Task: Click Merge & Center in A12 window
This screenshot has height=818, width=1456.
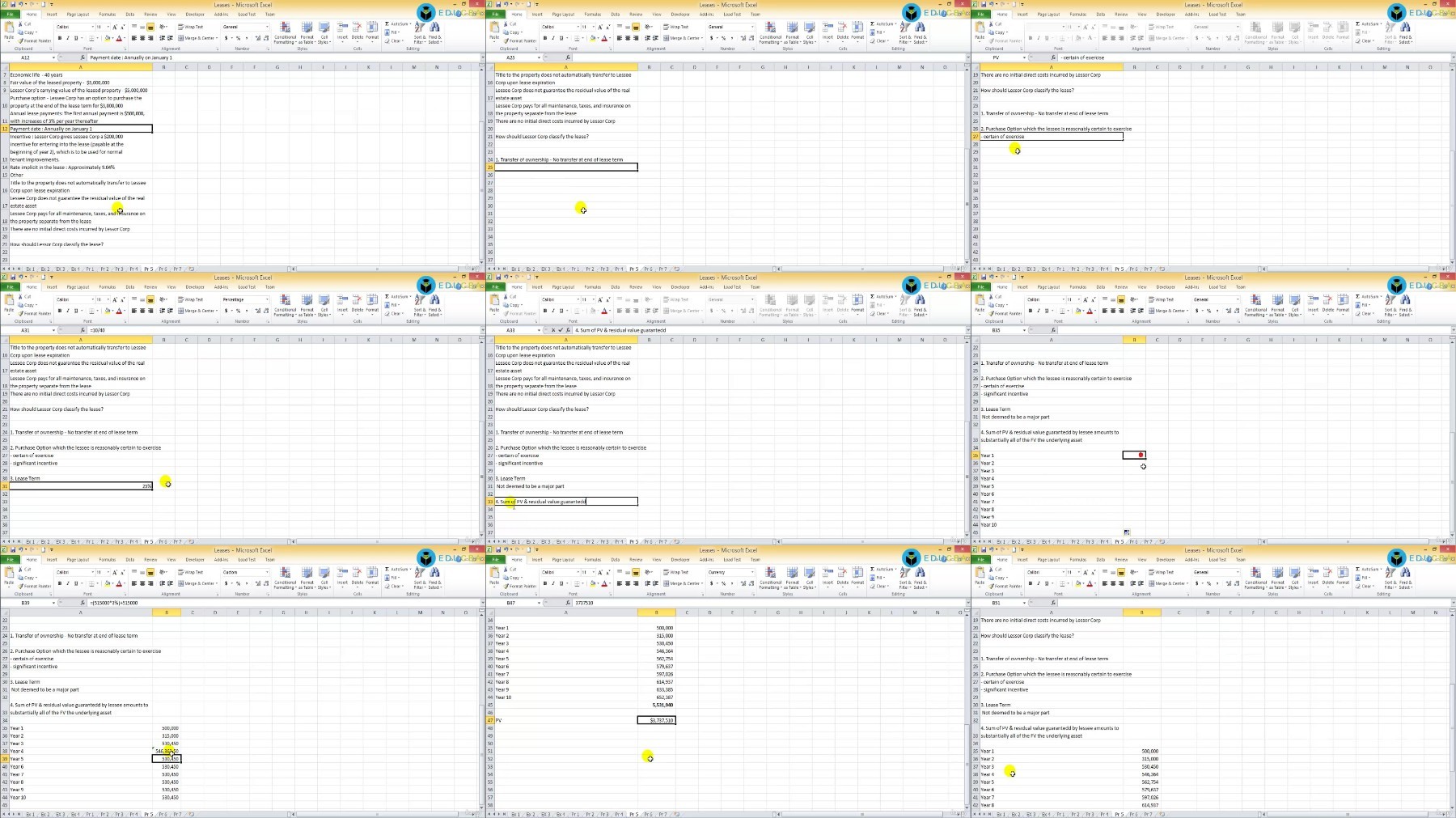Action: pyautogui.click(x=197, y=38)
